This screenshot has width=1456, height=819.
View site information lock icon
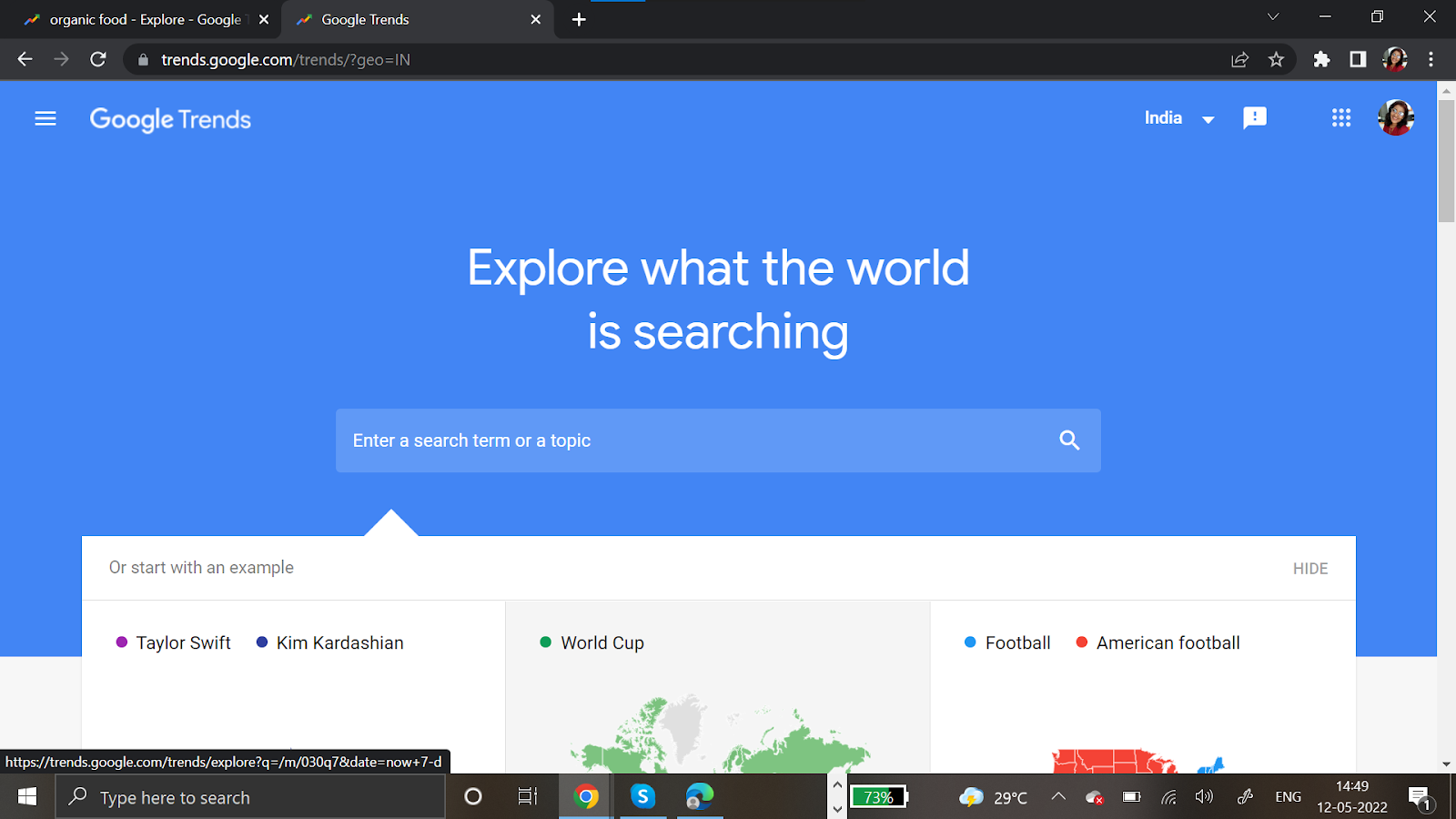[143, 59]
